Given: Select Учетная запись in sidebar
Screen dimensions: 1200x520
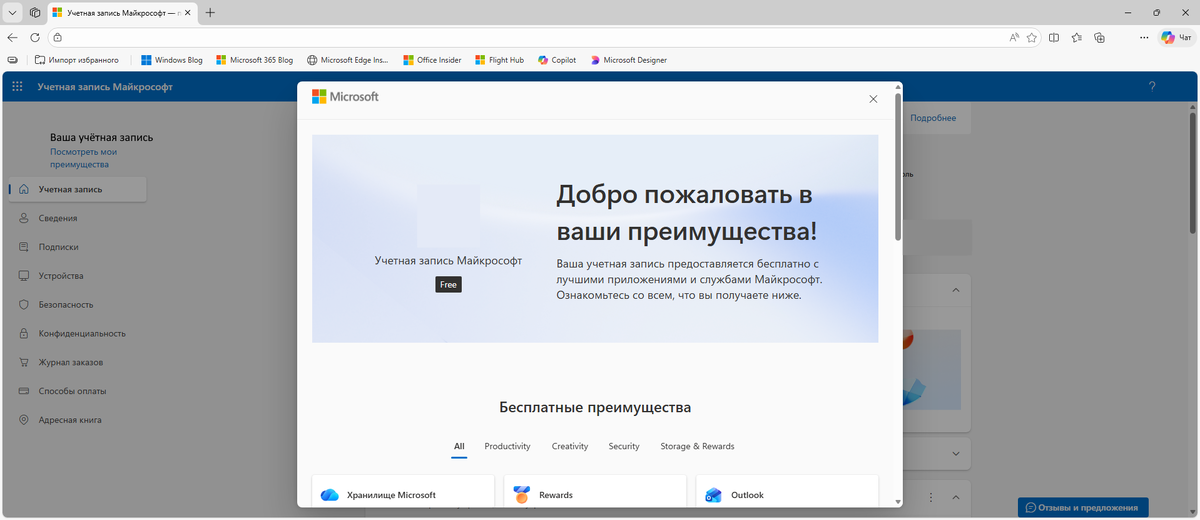Looking at the screenshot, I should (77, 189).
